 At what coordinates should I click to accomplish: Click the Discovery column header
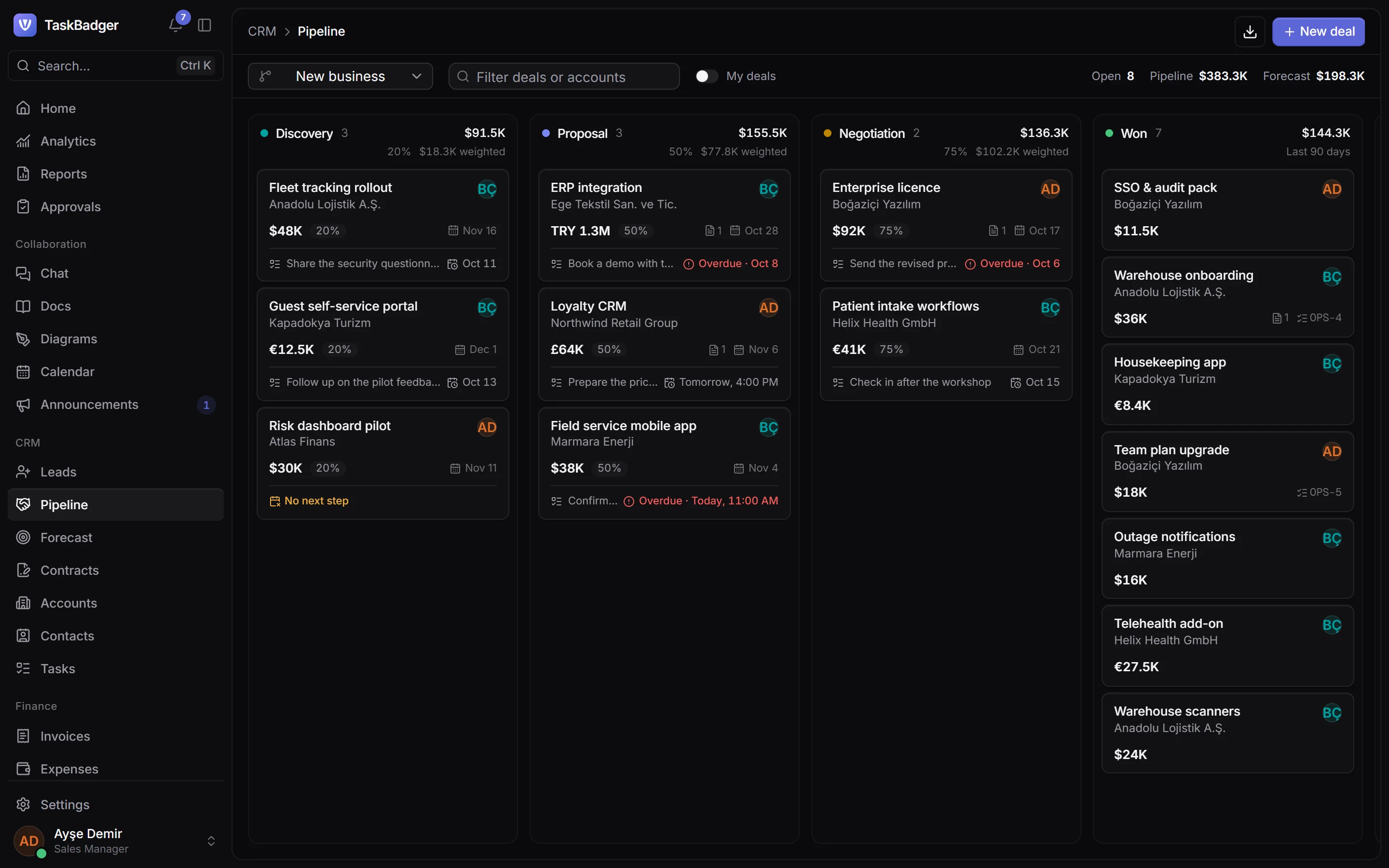(x=383, y=142)
